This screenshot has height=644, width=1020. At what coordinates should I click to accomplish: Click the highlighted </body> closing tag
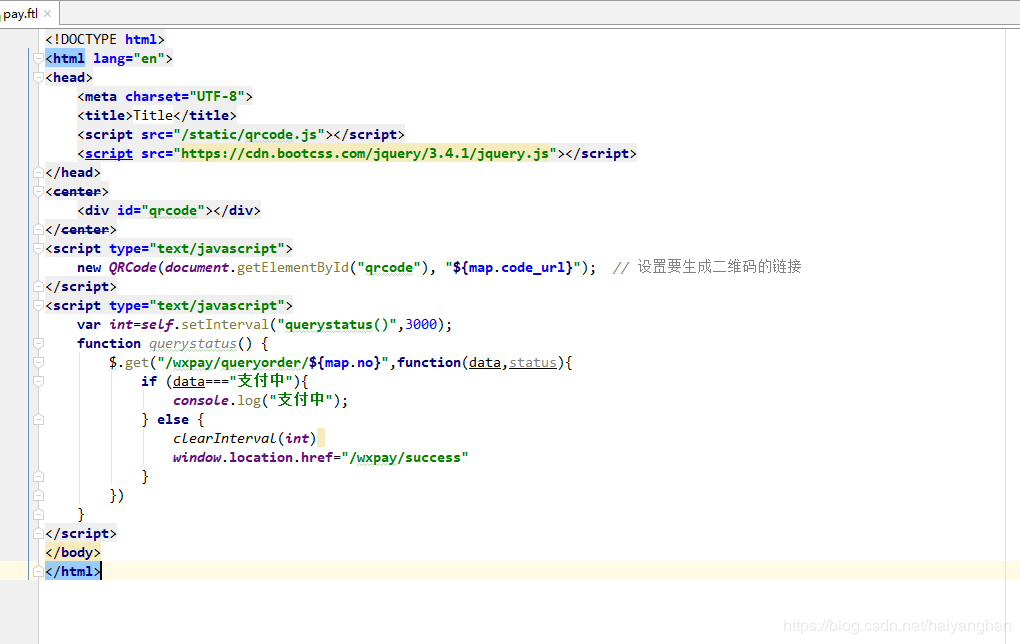(73, 552)
